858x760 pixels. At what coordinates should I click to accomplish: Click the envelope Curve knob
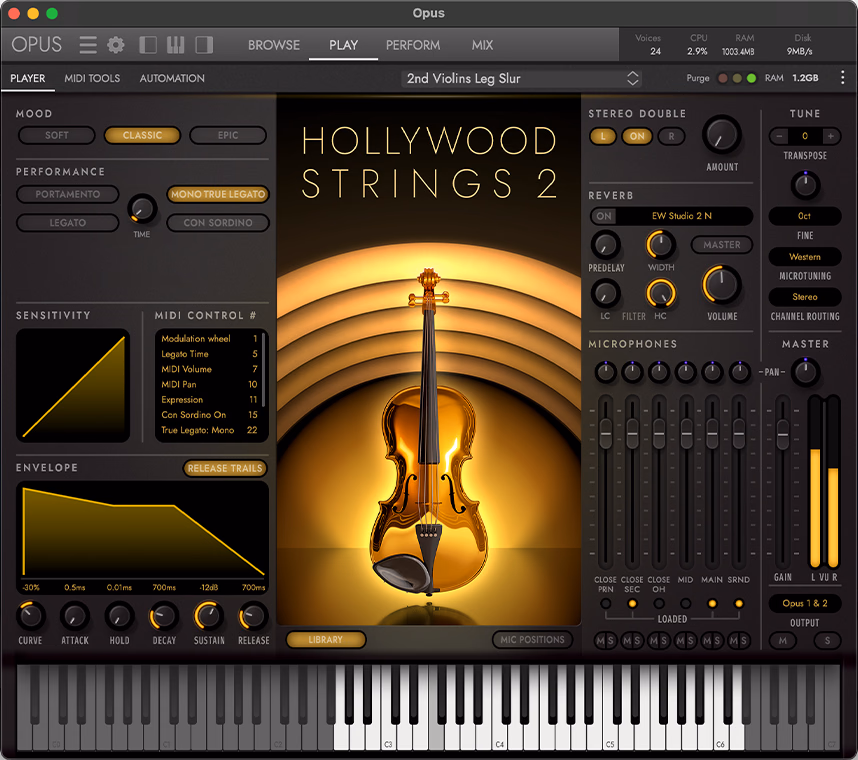coord(31,616)
